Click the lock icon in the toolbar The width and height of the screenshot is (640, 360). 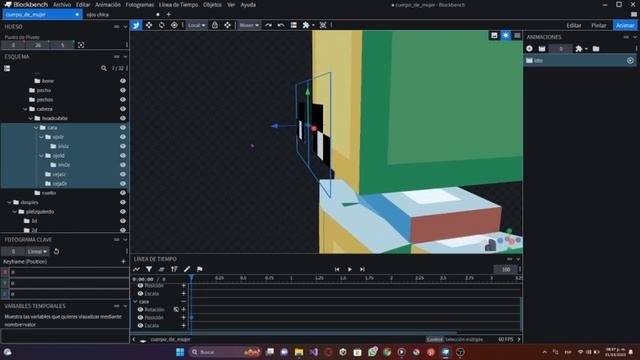pyautogui.click(x=215, y=25)
